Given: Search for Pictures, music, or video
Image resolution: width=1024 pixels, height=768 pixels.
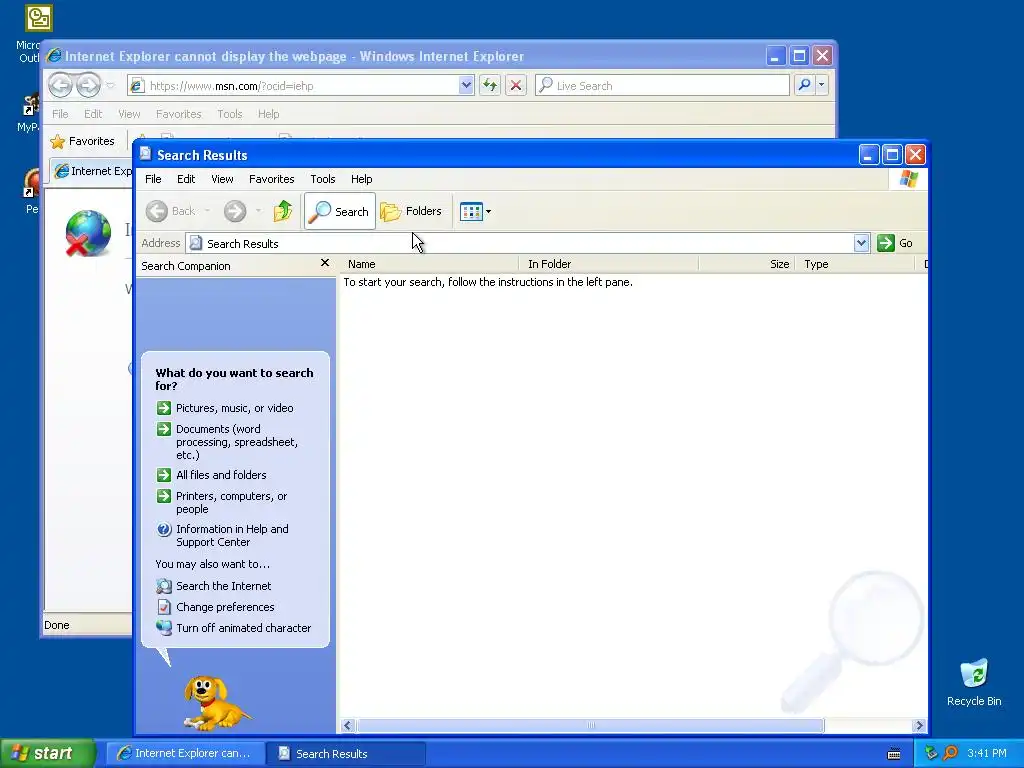Looking at the screenshot, I should click(x=225, y=408).
